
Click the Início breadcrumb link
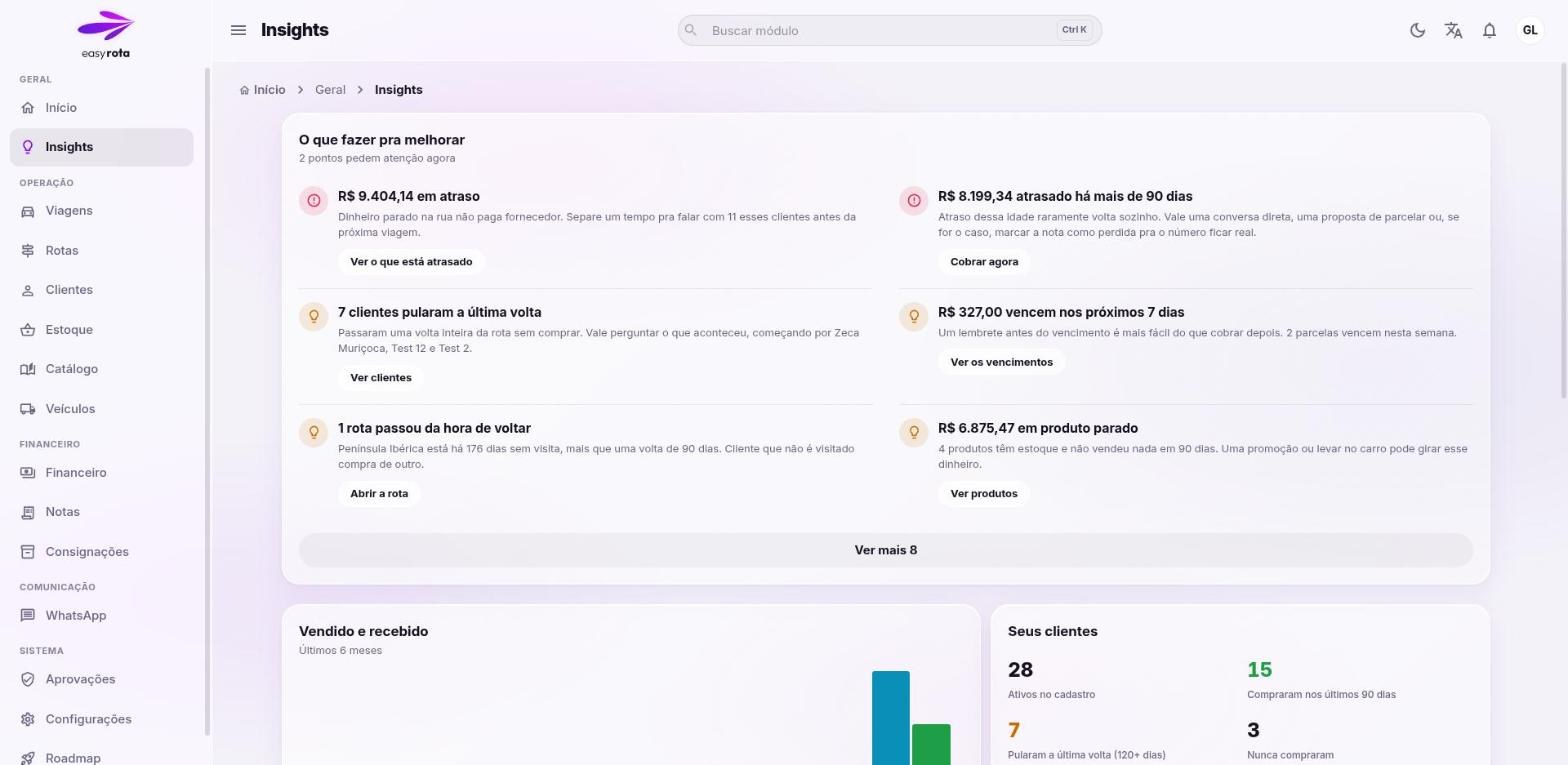(x=263, y=90)
